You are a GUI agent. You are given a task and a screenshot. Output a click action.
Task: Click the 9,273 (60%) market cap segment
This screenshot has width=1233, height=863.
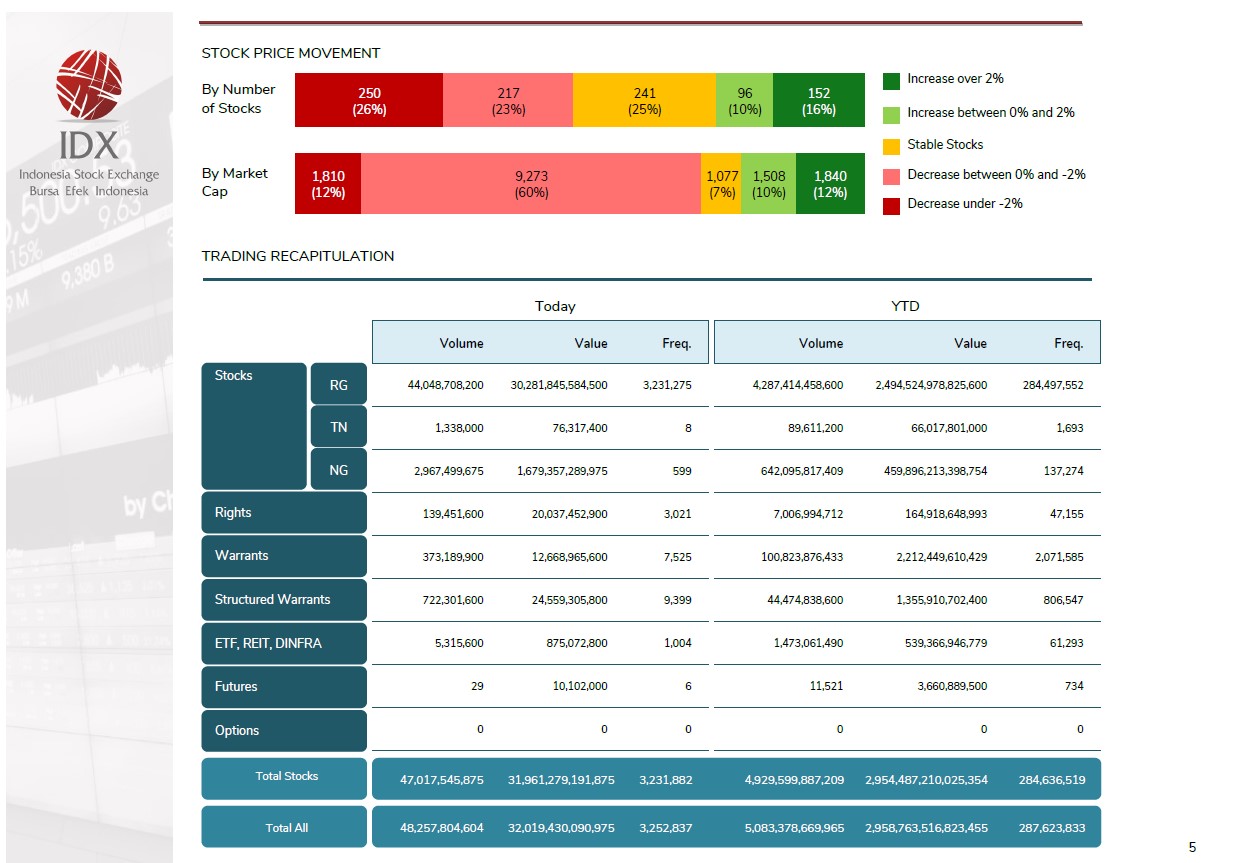tap(531, 184)
